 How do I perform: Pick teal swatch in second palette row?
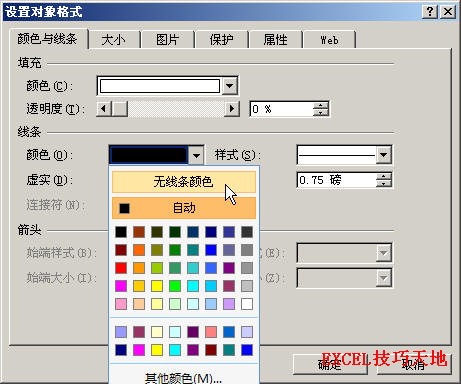[x=193, y=250]
